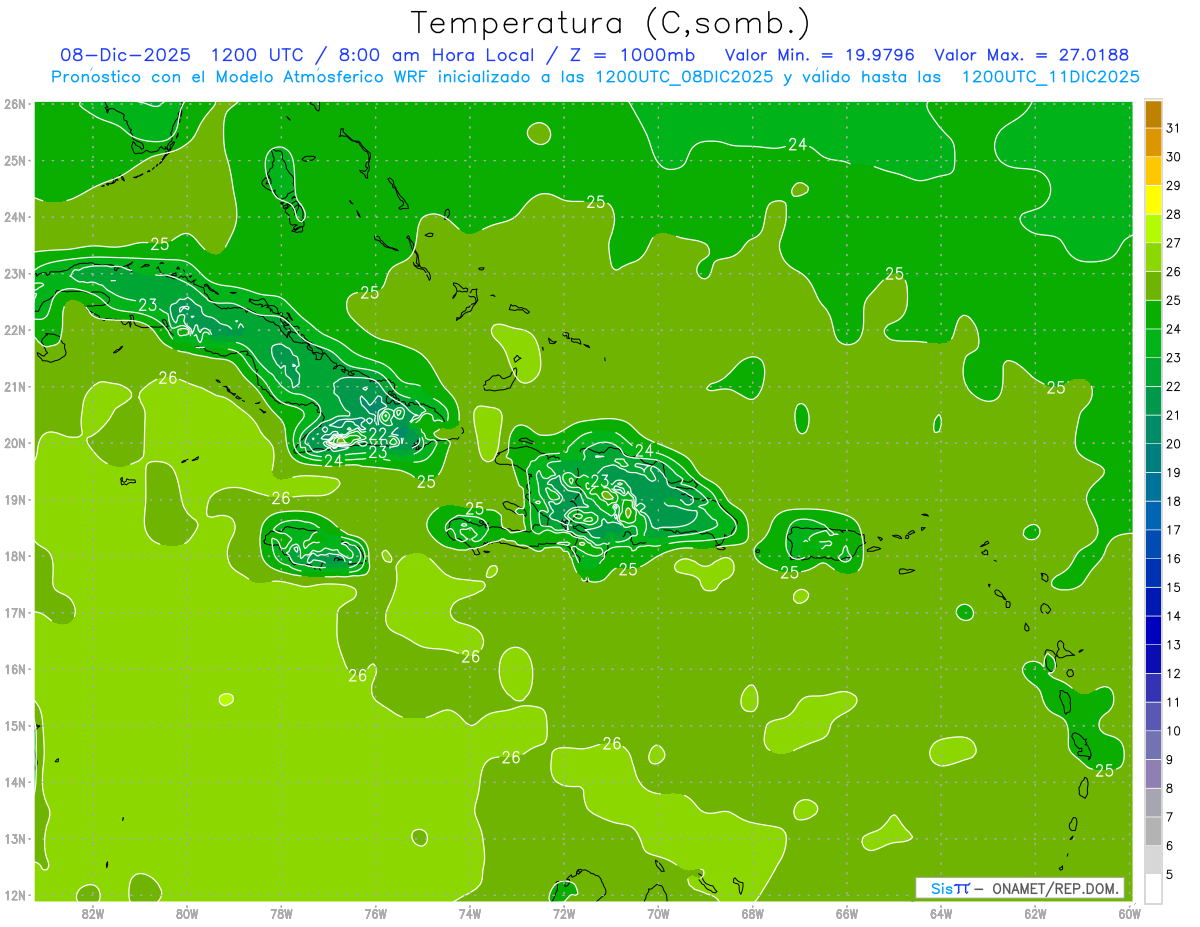
Task: Click the "30" value on the color scale
Action: click(x=1173, y=157)
